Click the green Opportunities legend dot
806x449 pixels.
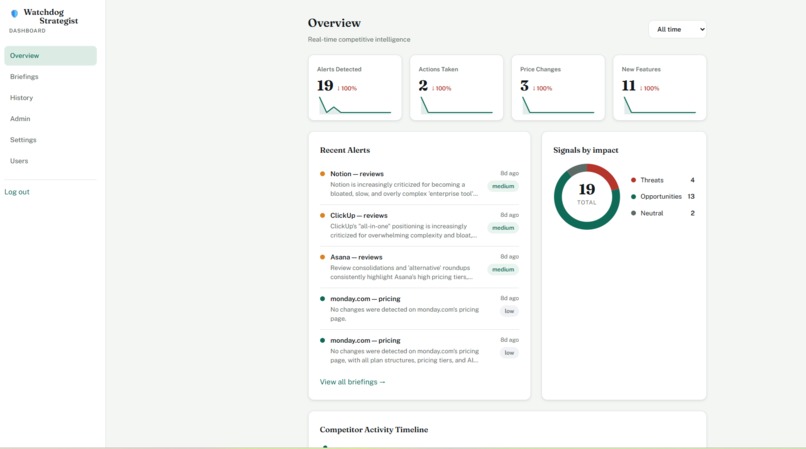[633, 196]
